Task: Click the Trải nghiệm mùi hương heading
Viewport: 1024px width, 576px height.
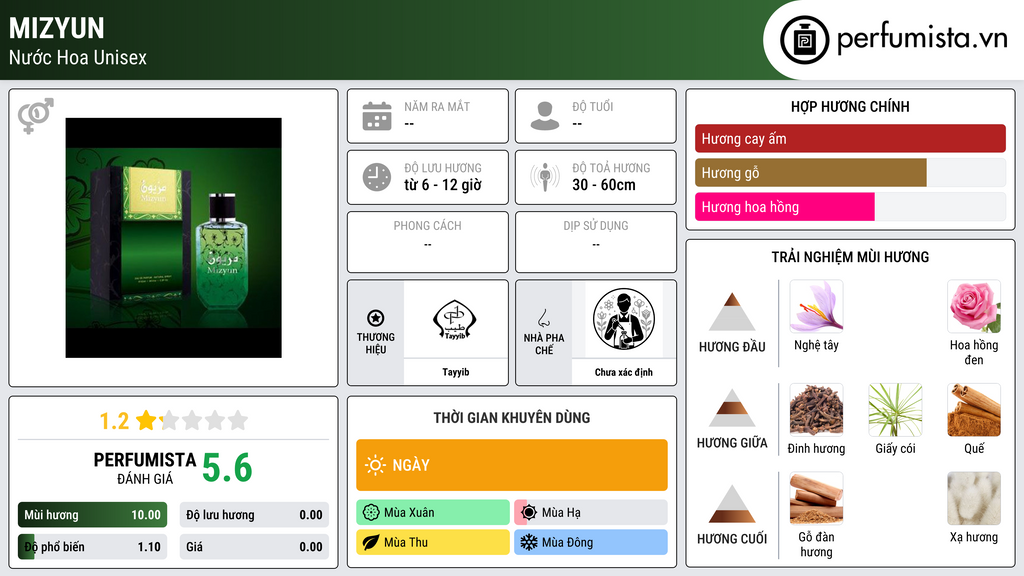Action: 850,257
